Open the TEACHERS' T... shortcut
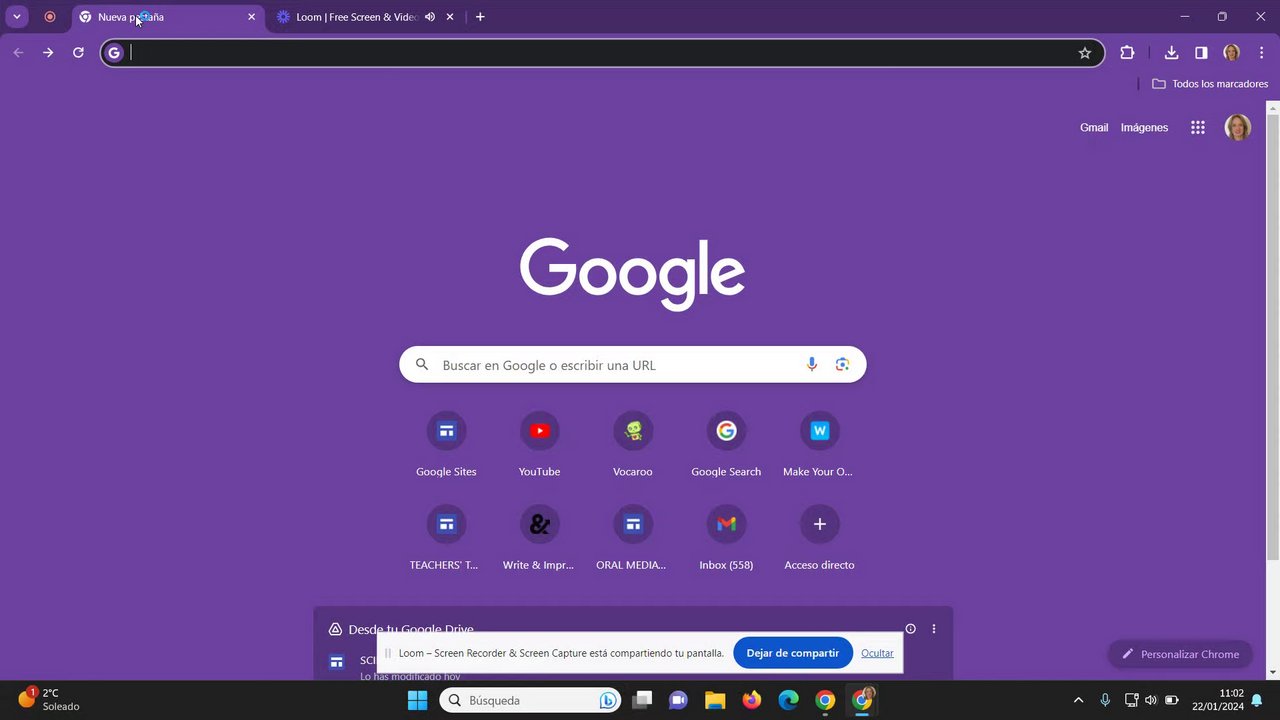The height and width of the screenshot is (720, 1280). [446, 539]
